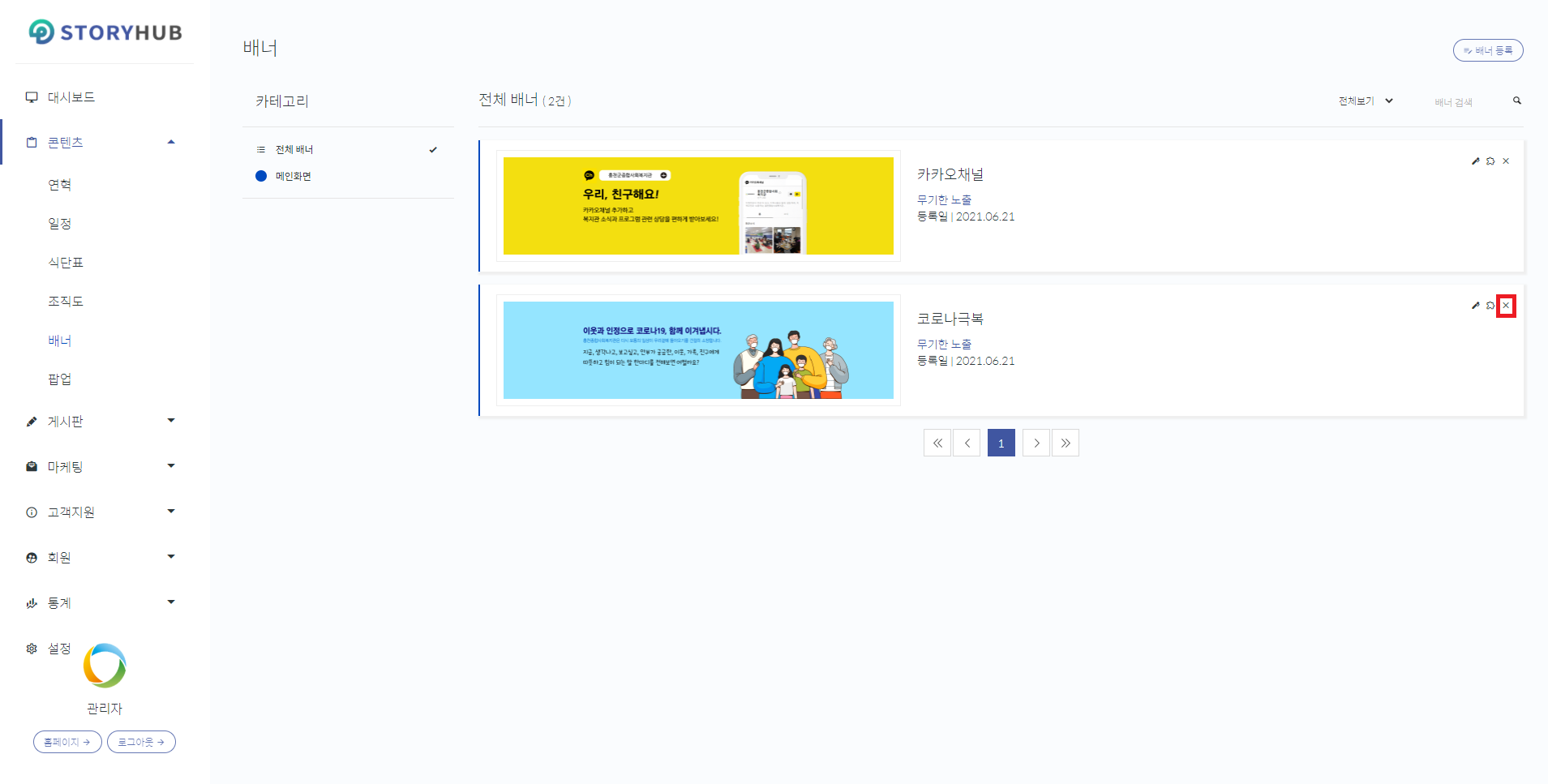The image size is (1548, 784).
Task: Edit the 코로나극복 banner with pencil icon
Action: coord(1476,306)
